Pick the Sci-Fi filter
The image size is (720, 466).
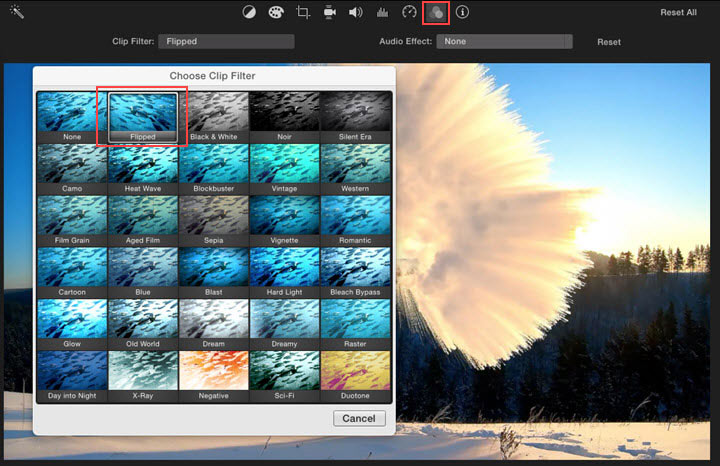(x=284, y=376)
